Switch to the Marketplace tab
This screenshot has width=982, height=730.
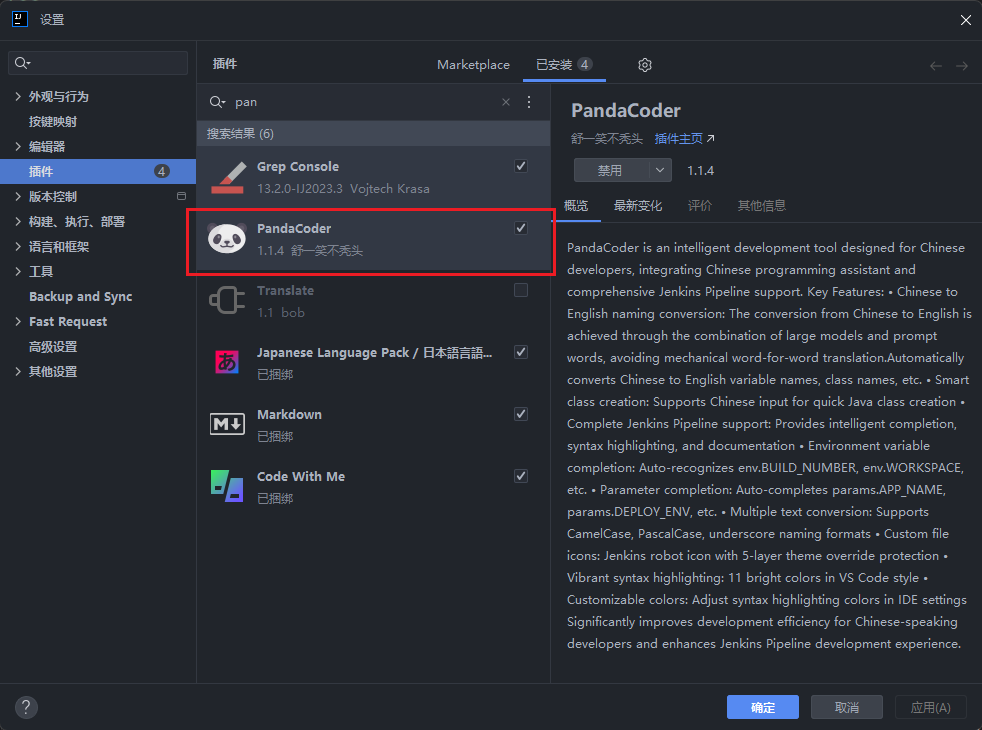(473, 64)
